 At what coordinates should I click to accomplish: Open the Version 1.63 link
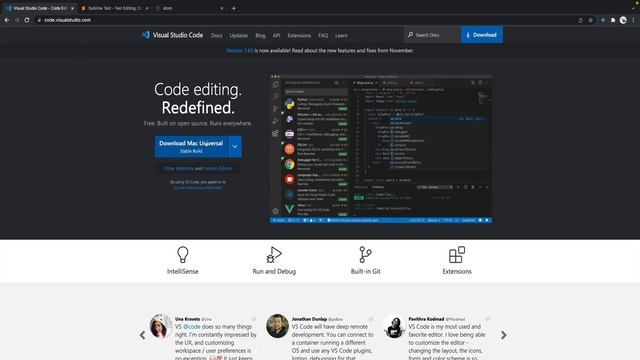(239, 51)
